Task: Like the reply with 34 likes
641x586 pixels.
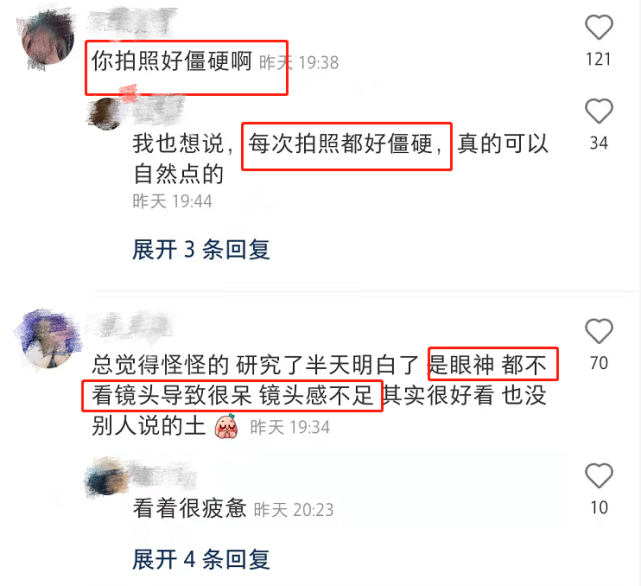Action: tap(599, 111)
